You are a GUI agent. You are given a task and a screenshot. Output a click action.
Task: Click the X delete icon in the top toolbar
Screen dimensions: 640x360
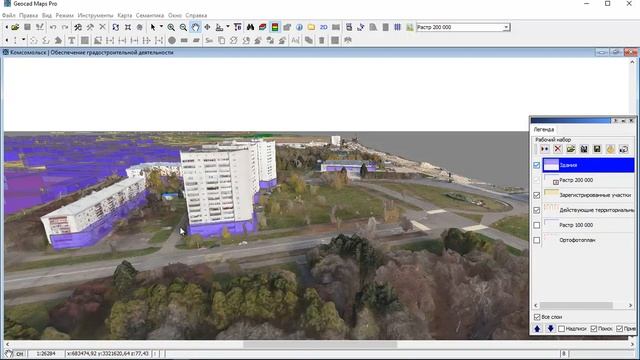pyautogui.click(x=102, y=27)
